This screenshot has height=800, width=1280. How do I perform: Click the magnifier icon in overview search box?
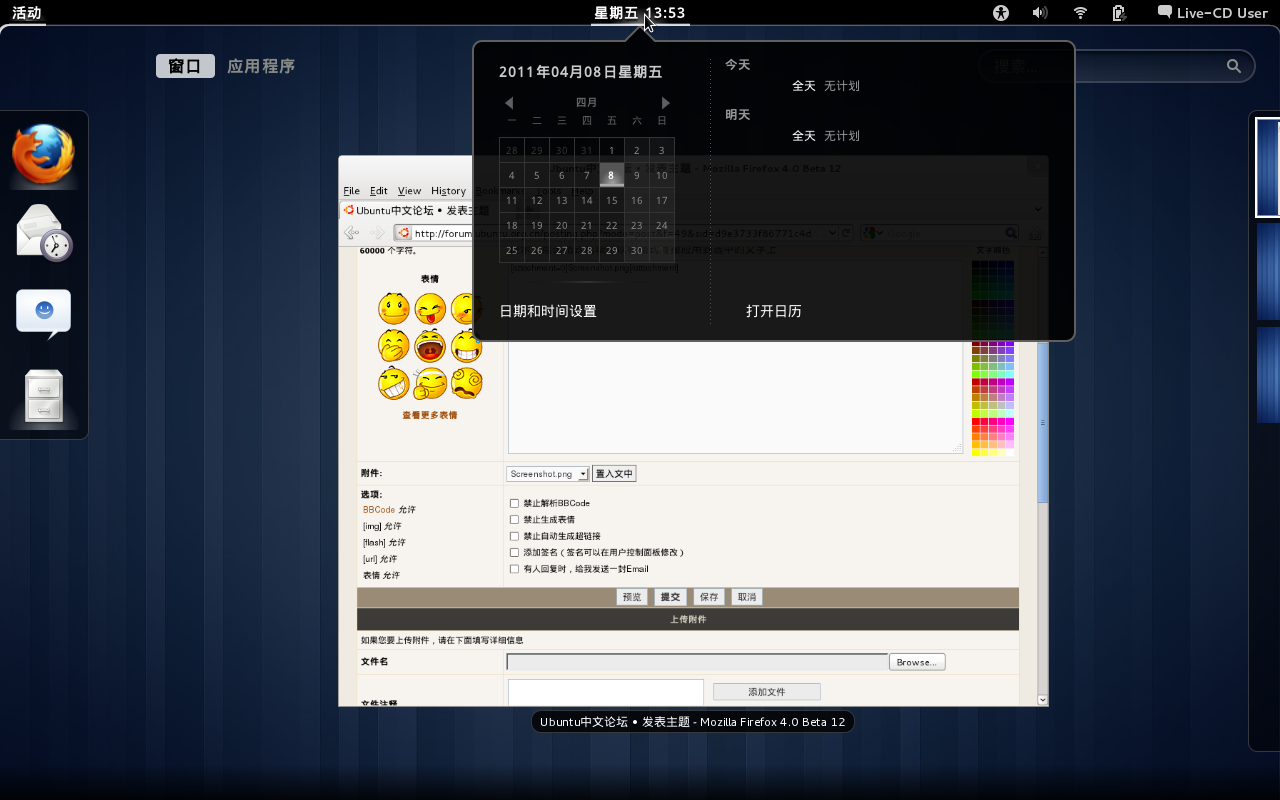click(1234, 66)
